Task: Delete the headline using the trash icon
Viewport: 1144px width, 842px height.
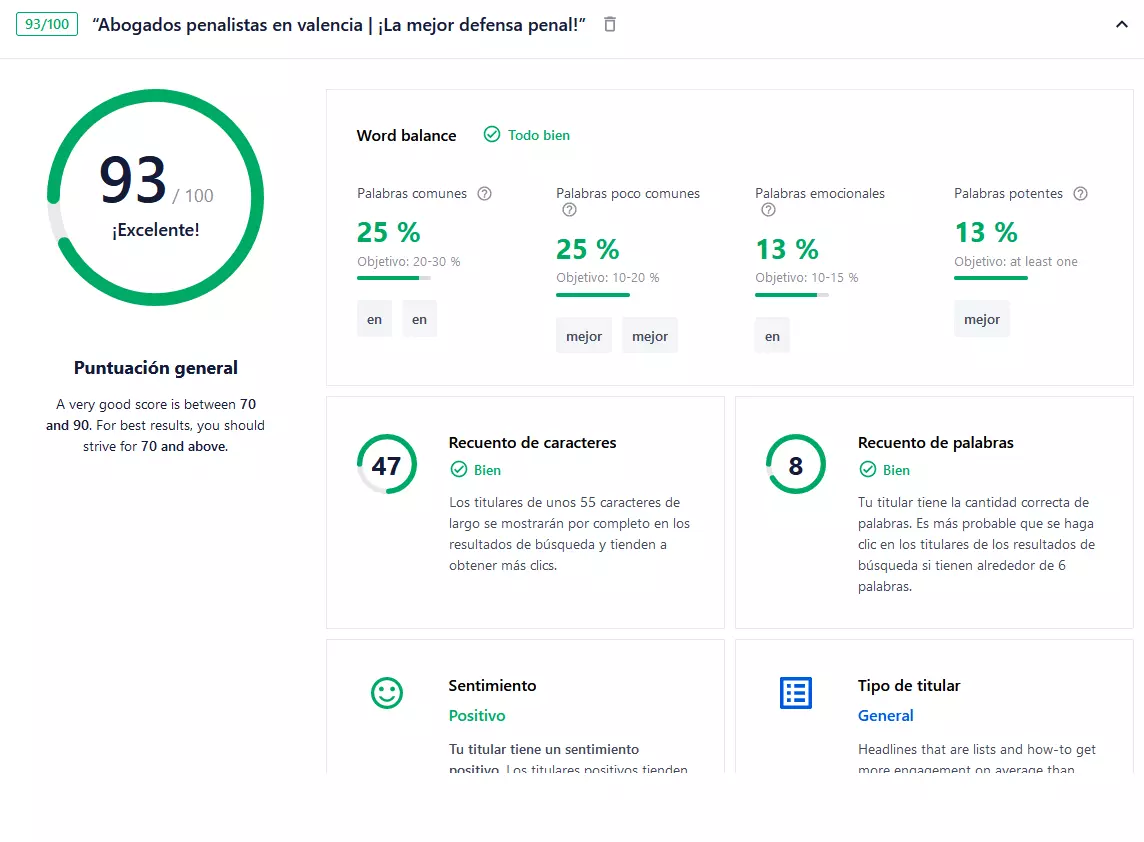Action: (x=610, y=24)
